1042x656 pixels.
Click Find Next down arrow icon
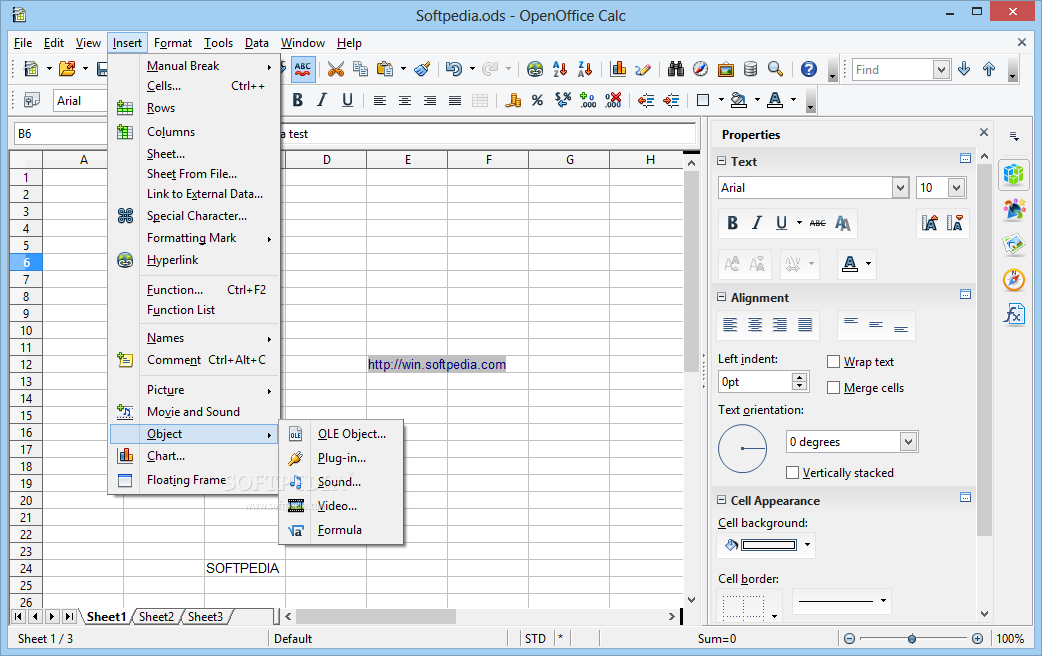[964, 69]
